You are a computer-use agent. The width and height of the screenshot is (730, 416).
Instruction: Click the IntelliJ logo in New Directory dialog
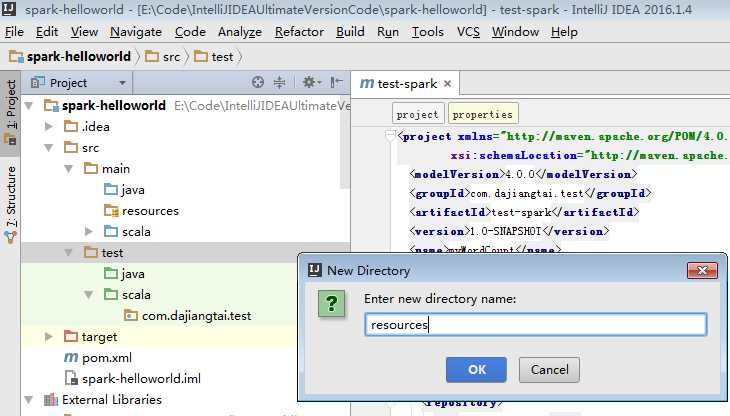(315, 270)
